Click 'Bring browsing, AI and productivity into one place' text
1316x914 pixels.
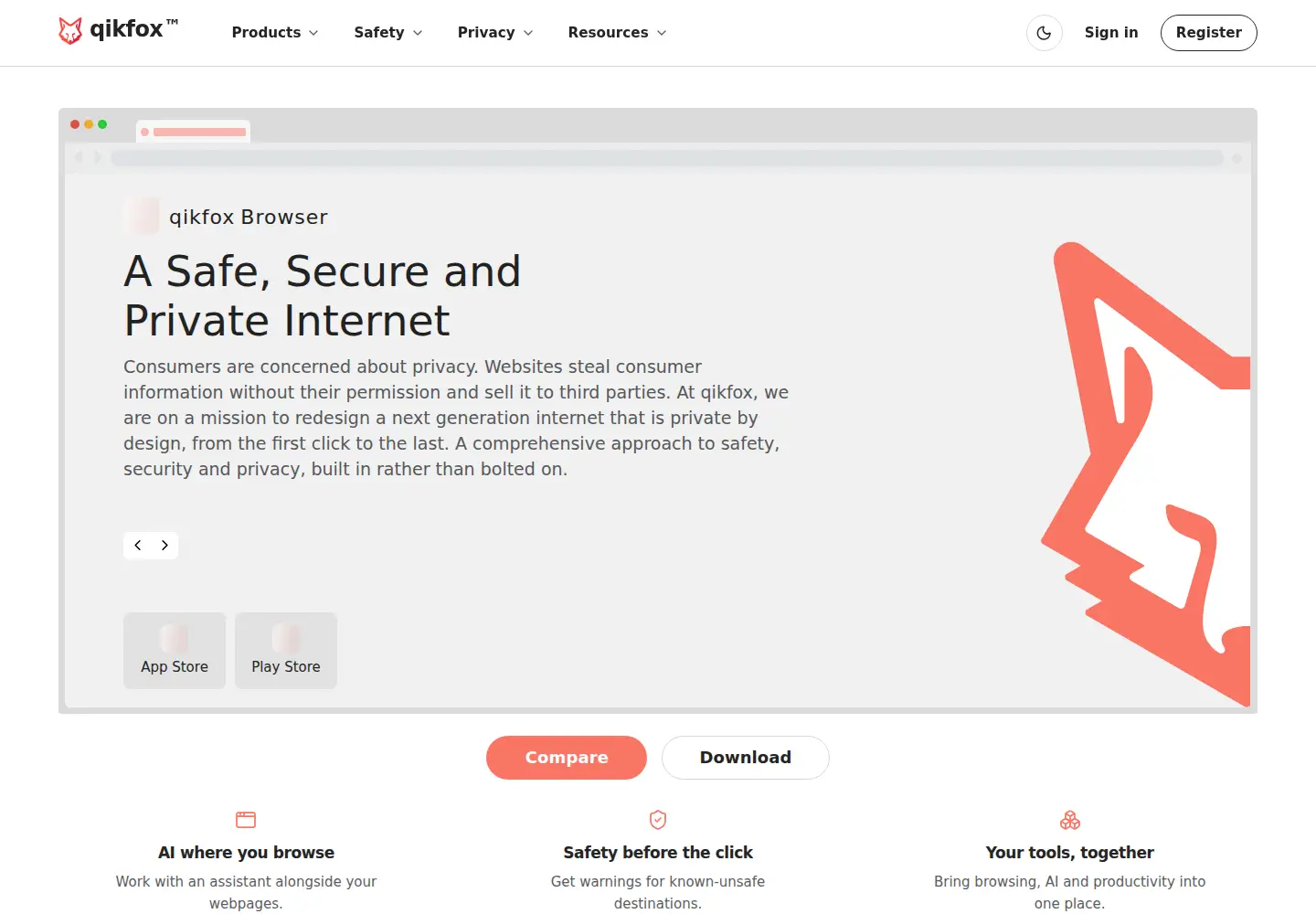(1070, 892)
